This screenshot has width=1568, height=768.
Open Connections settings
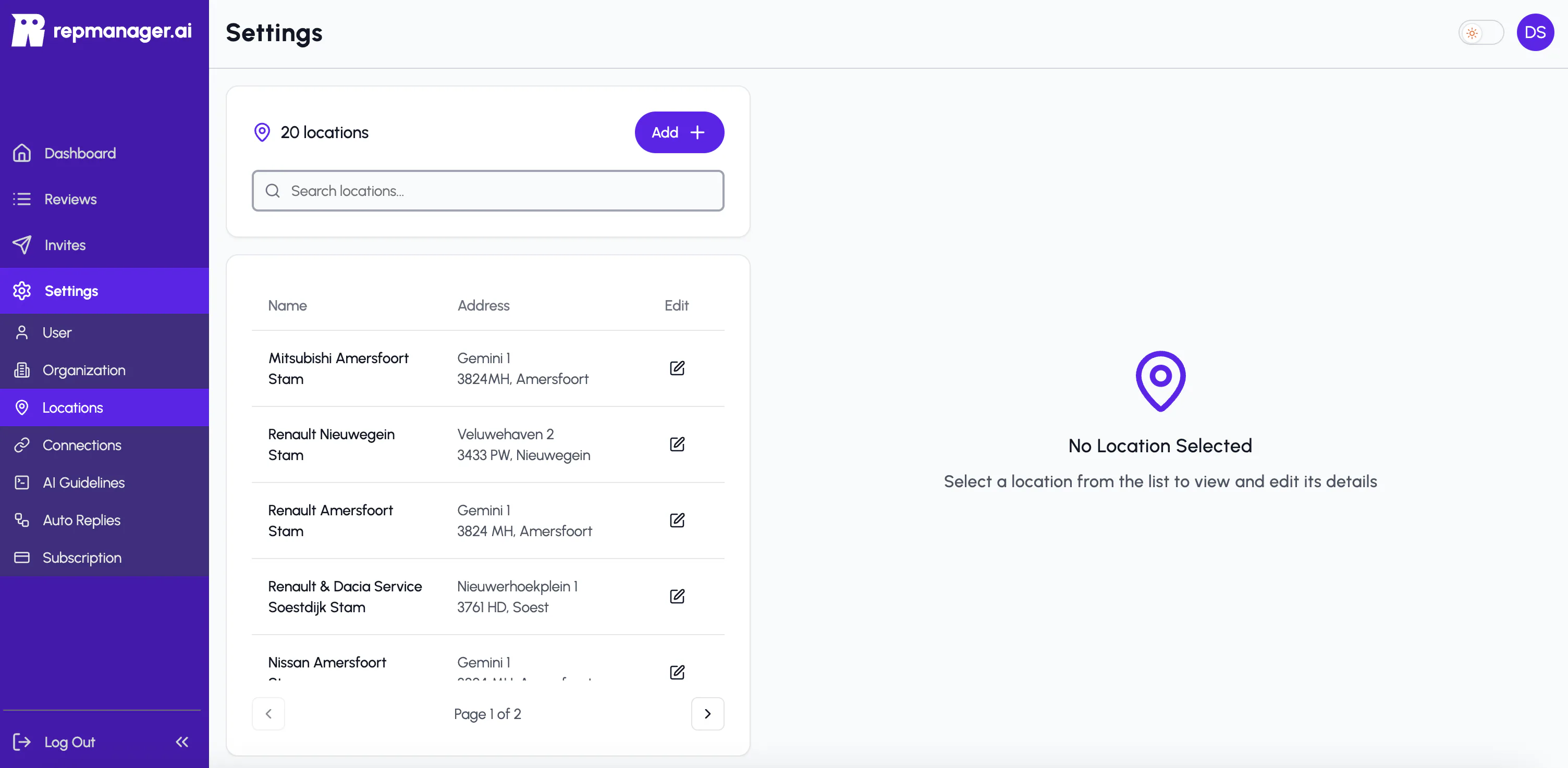tap(104, 445)
